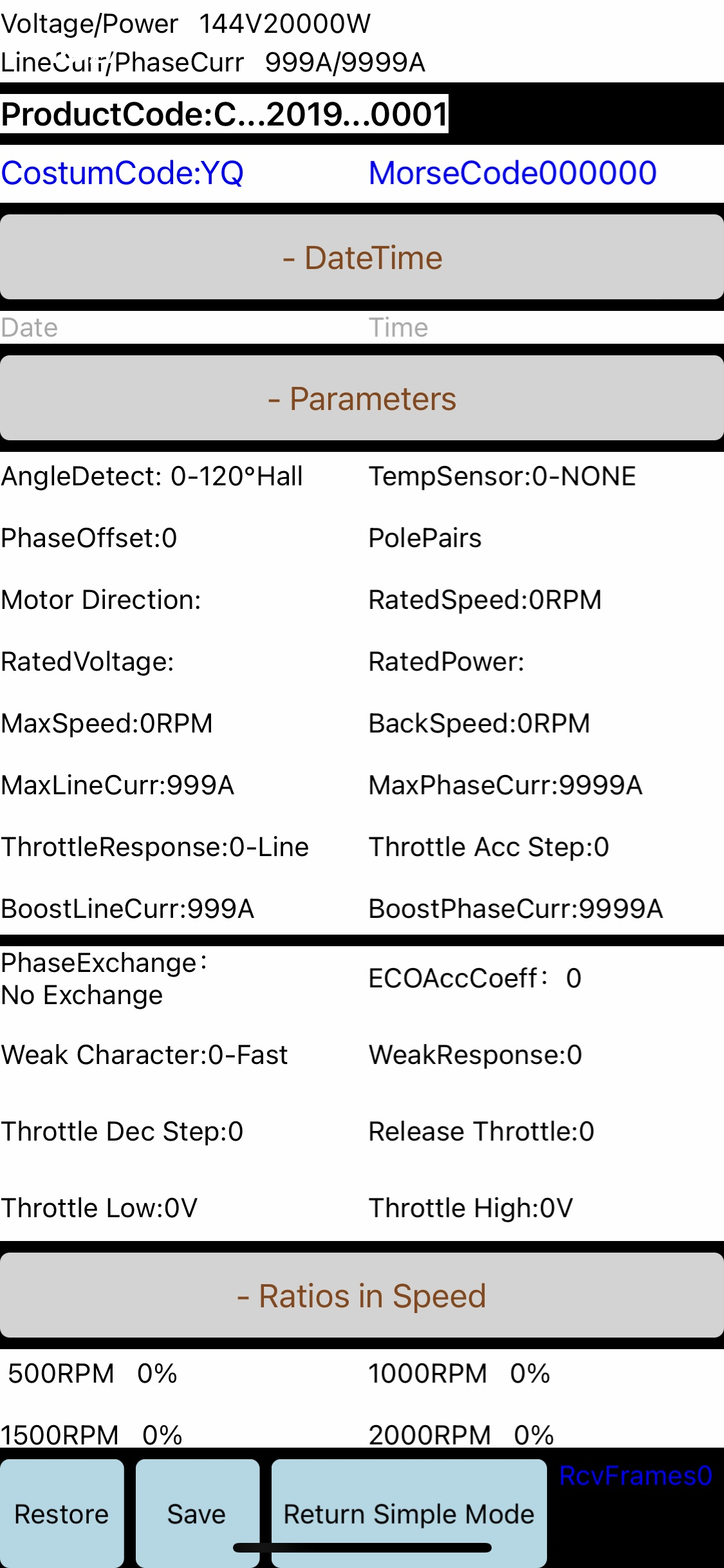The height and width of the screenshot is (1568, 724).
Task: Open the TempSensor 0-NONE option
Action: pyautogui.click(x=502, y=476)
